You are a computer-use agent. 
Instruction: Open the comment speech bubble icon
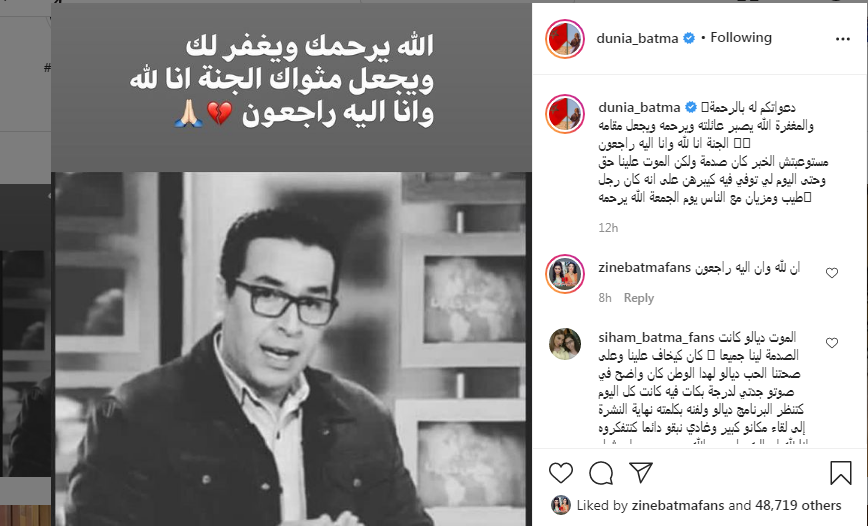click(601, 473)
